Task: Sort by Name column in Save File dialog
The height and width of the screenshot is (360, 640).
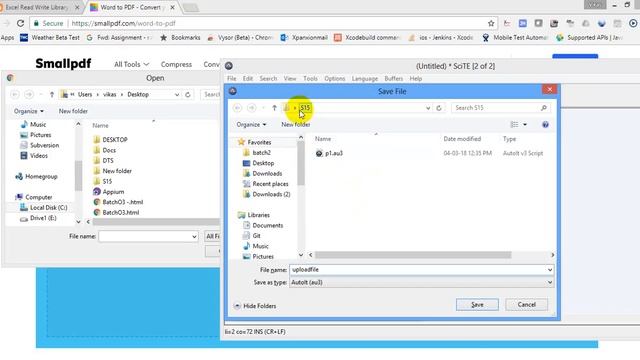Action: pos(323,139)
